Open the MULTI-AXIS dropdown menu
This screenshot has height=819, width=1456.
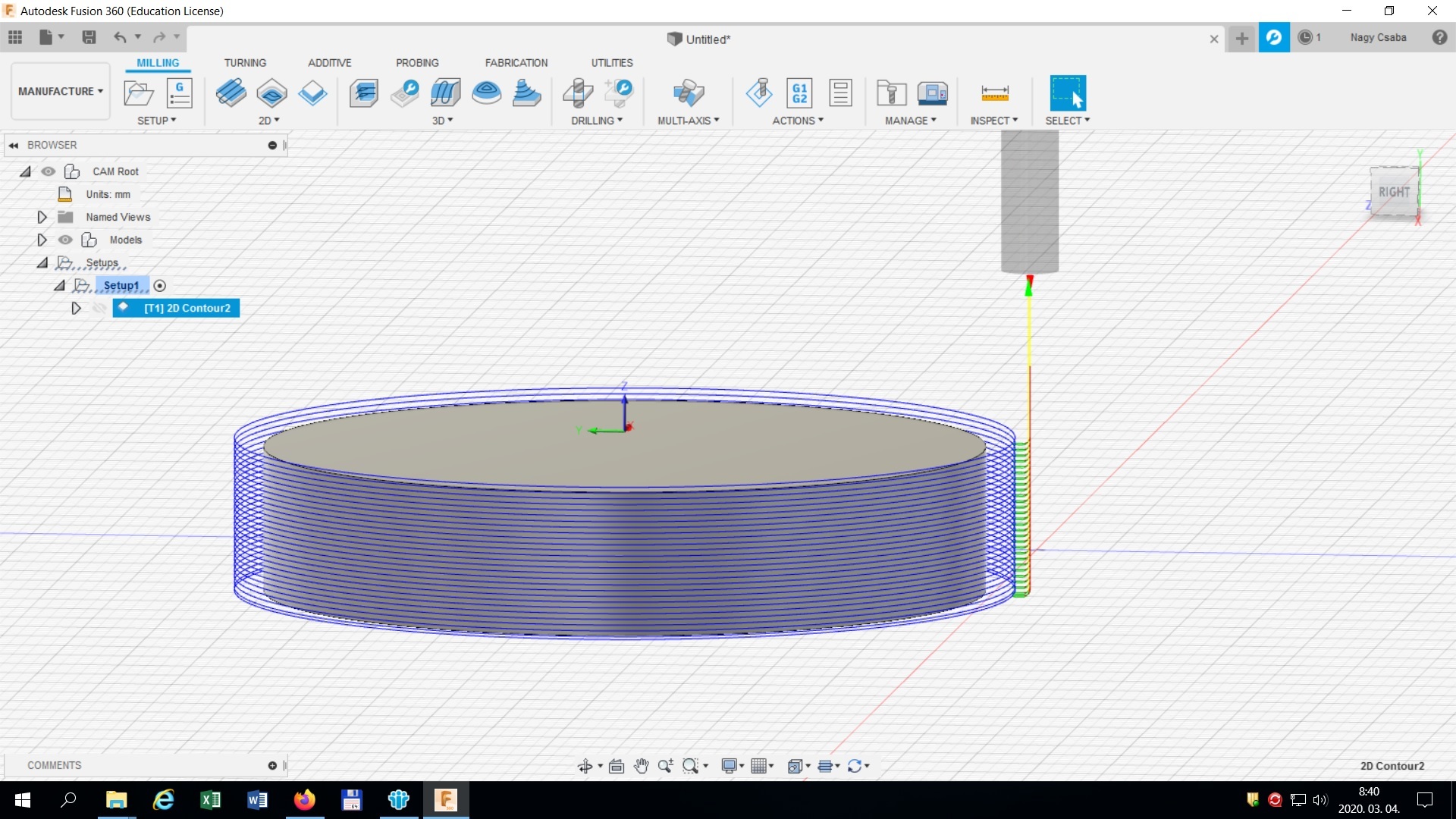click(689, 121)
